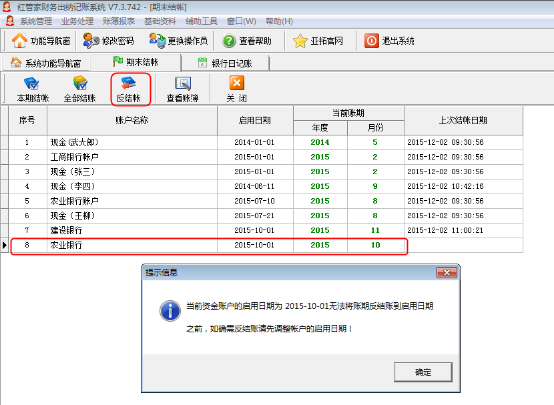The width and height of the screenshot is (554, 405).
Task: Close the 提示信息 dialog
Action: tap(447, 272)
